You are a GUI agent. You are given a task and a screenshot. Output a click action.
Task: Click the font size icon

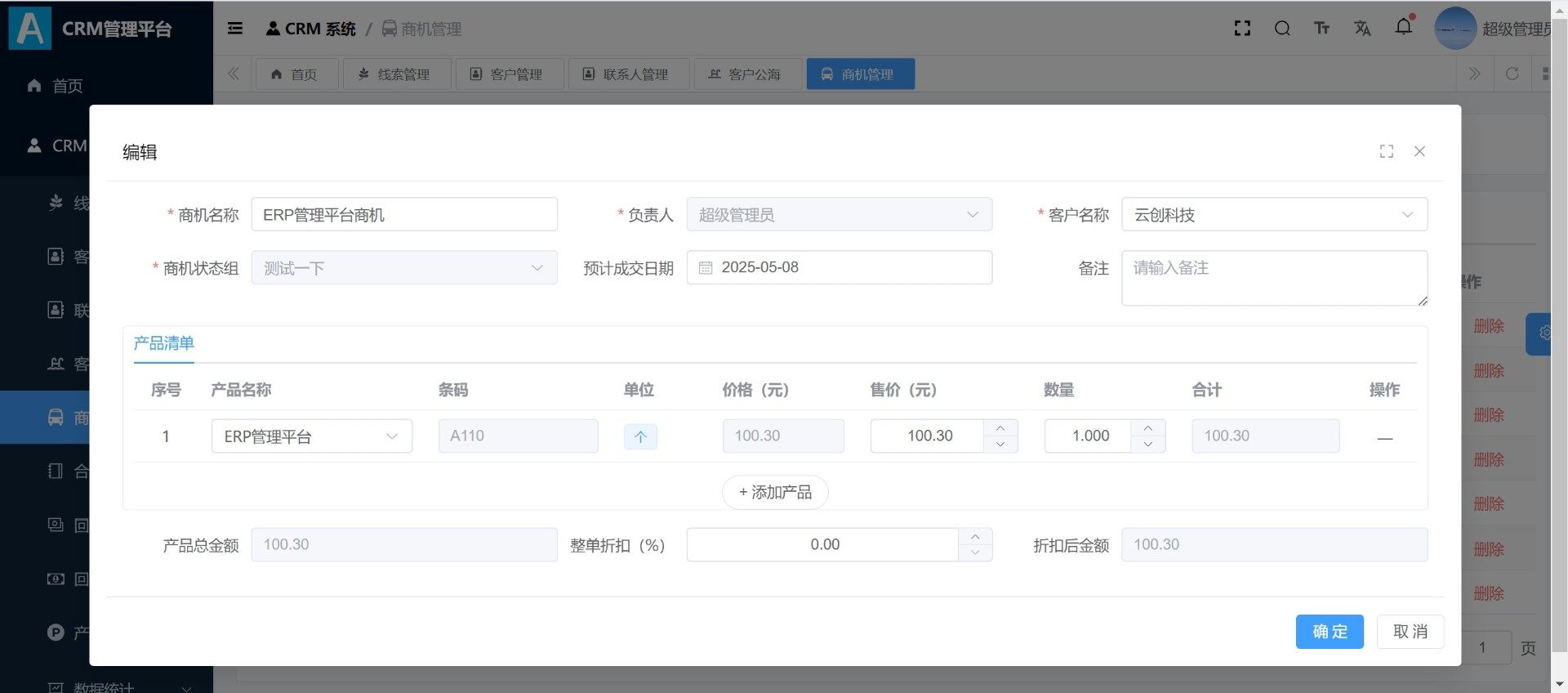pos(1321,29)
